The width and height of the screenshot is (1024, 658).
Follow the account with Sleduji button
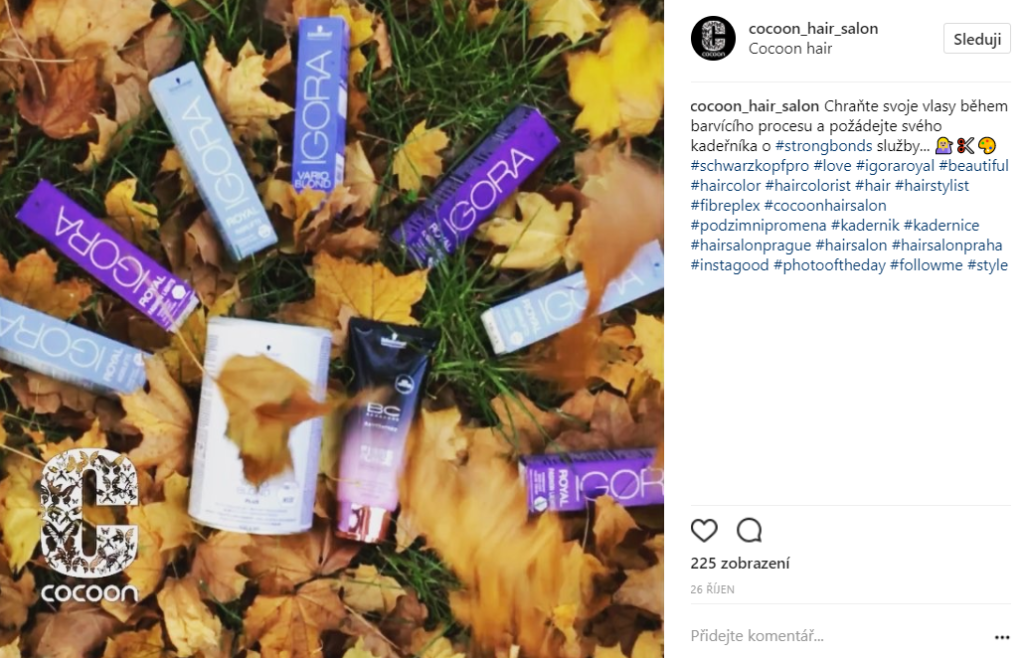tap(977, 39)
